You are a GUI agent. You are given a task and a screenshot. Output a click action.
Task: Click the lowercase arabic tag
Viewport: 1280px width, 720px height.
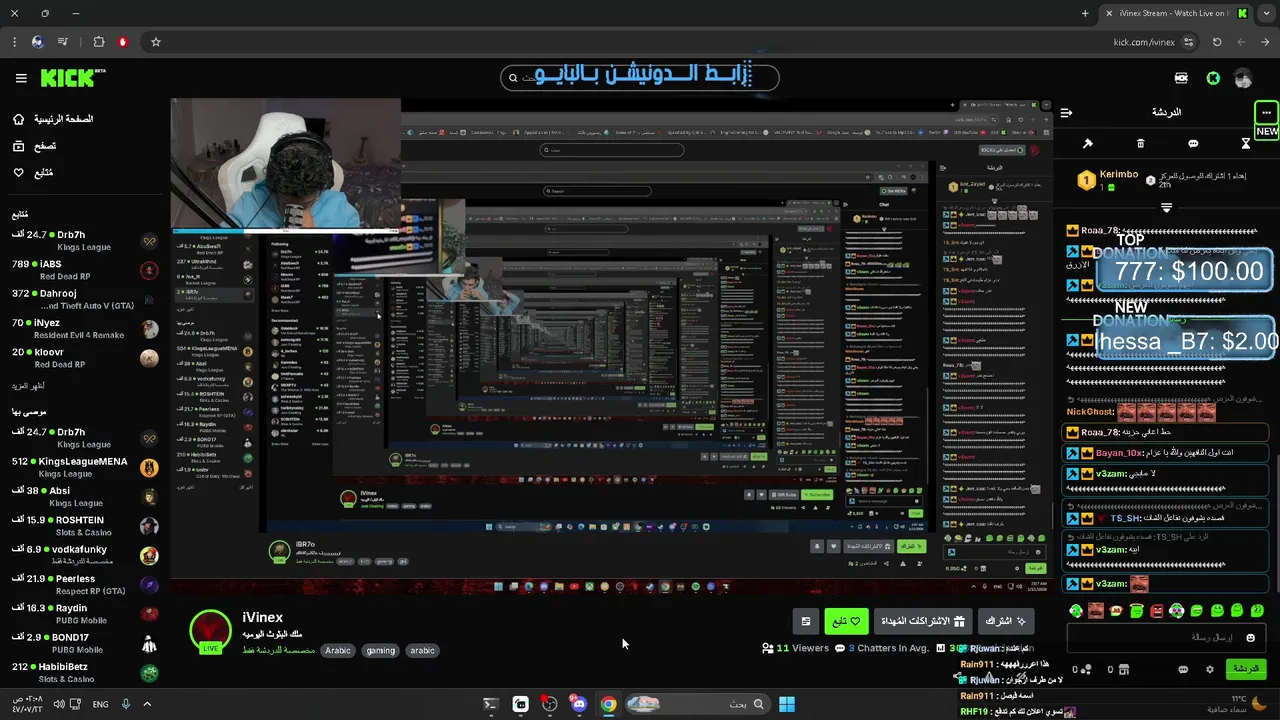[422, 650]
